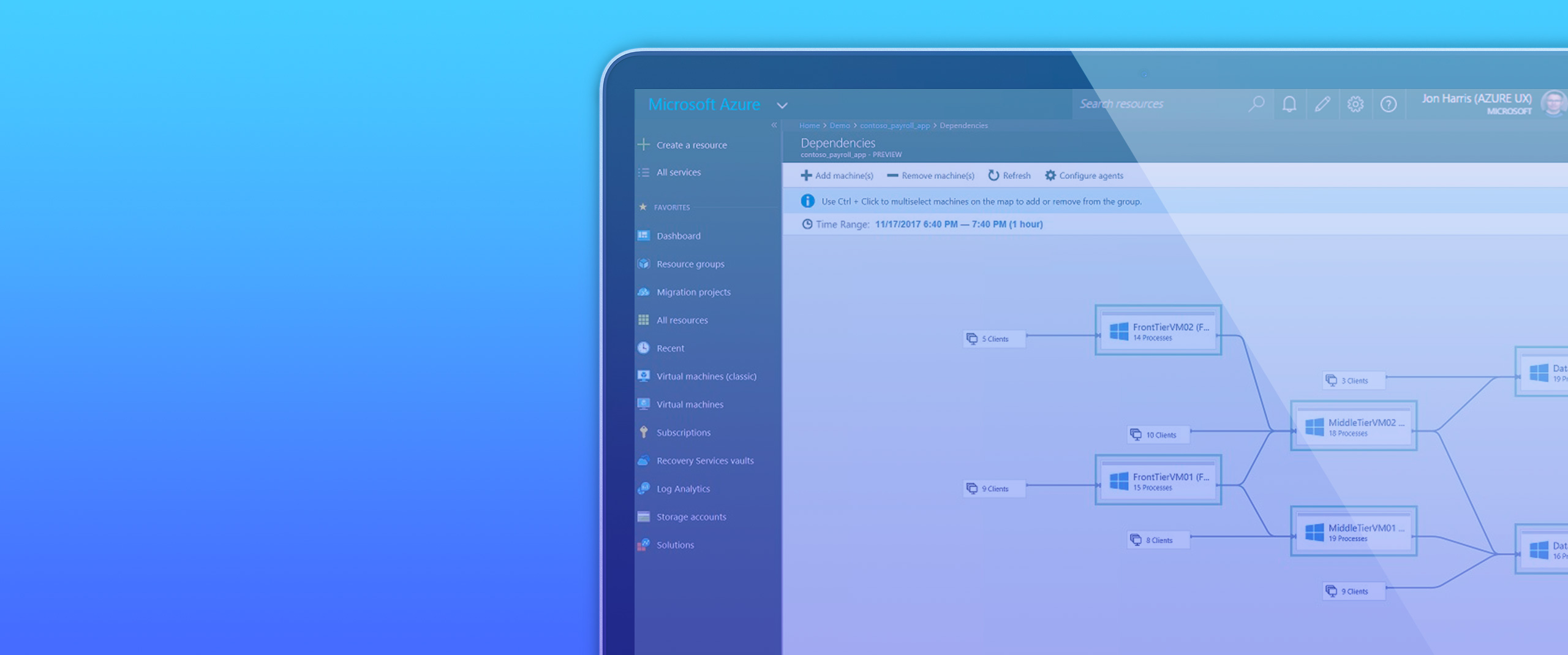1568x655 pixels.
Task: Click the Subscriptions key icon
Action: click(x=644, y=432)
